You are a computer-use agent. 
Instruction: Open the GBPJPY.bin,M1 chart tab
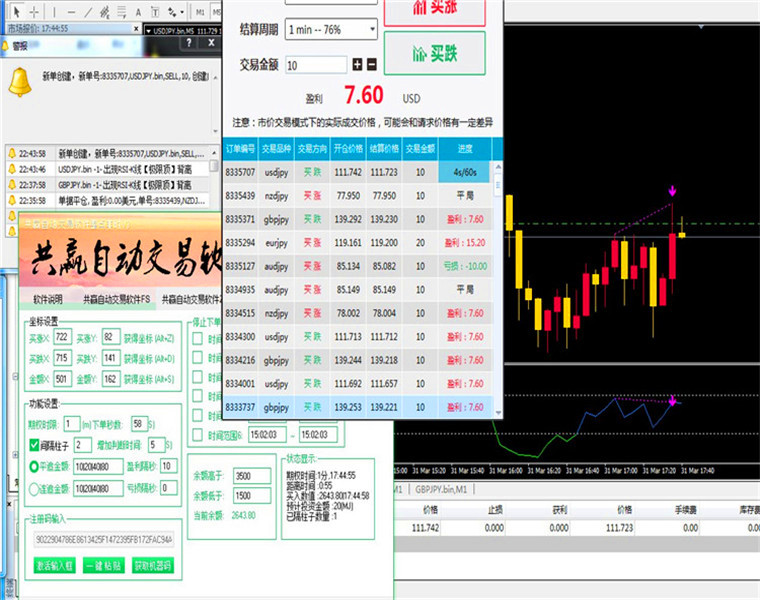(441, 489)
